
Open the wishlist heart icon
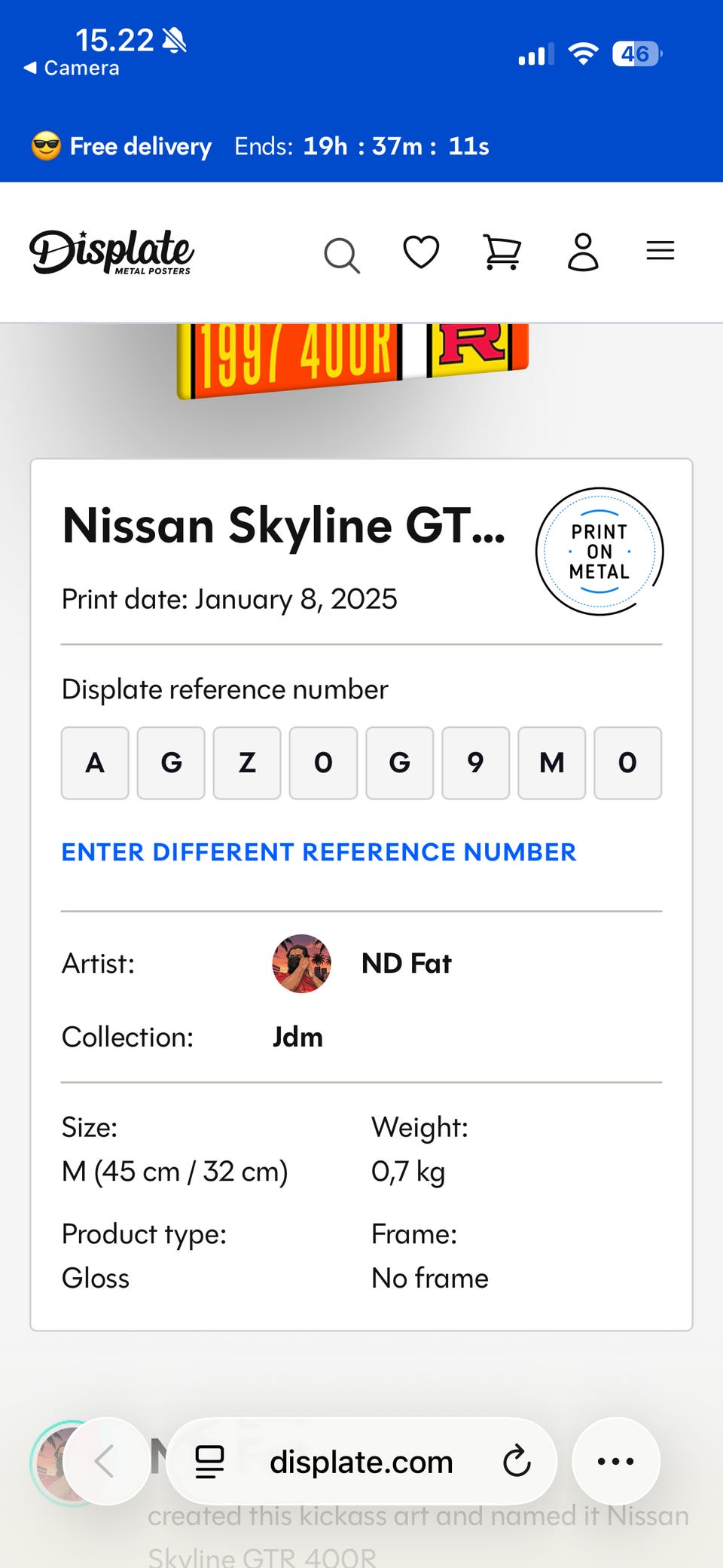[421, 252]
